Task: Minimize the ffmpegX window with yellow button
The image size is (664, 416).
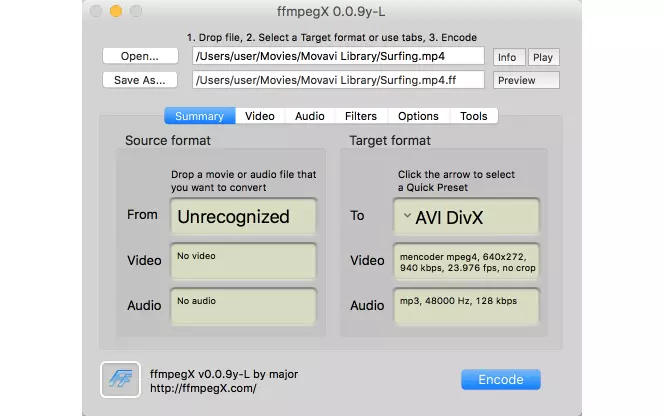Action: tap(116, 11)
